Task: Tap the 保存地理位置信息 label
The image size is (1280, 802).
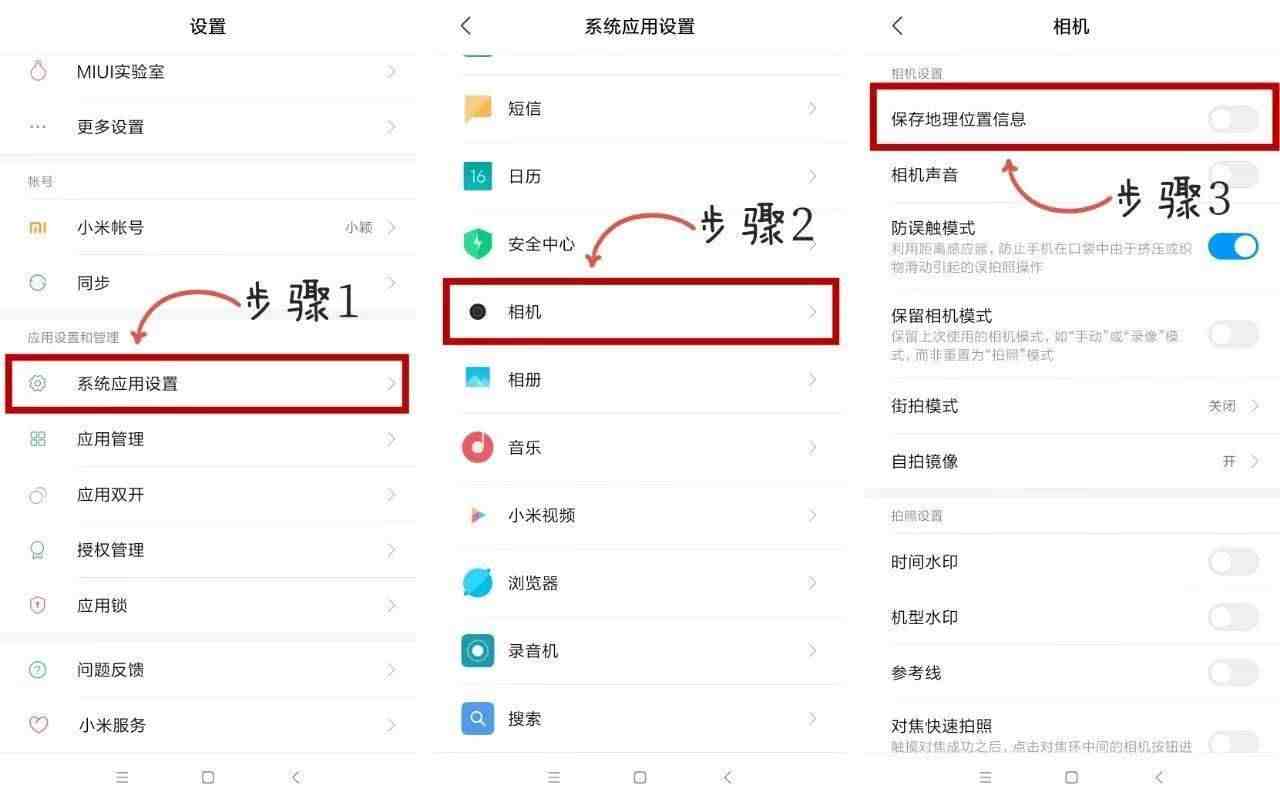Action: [959, 119]
